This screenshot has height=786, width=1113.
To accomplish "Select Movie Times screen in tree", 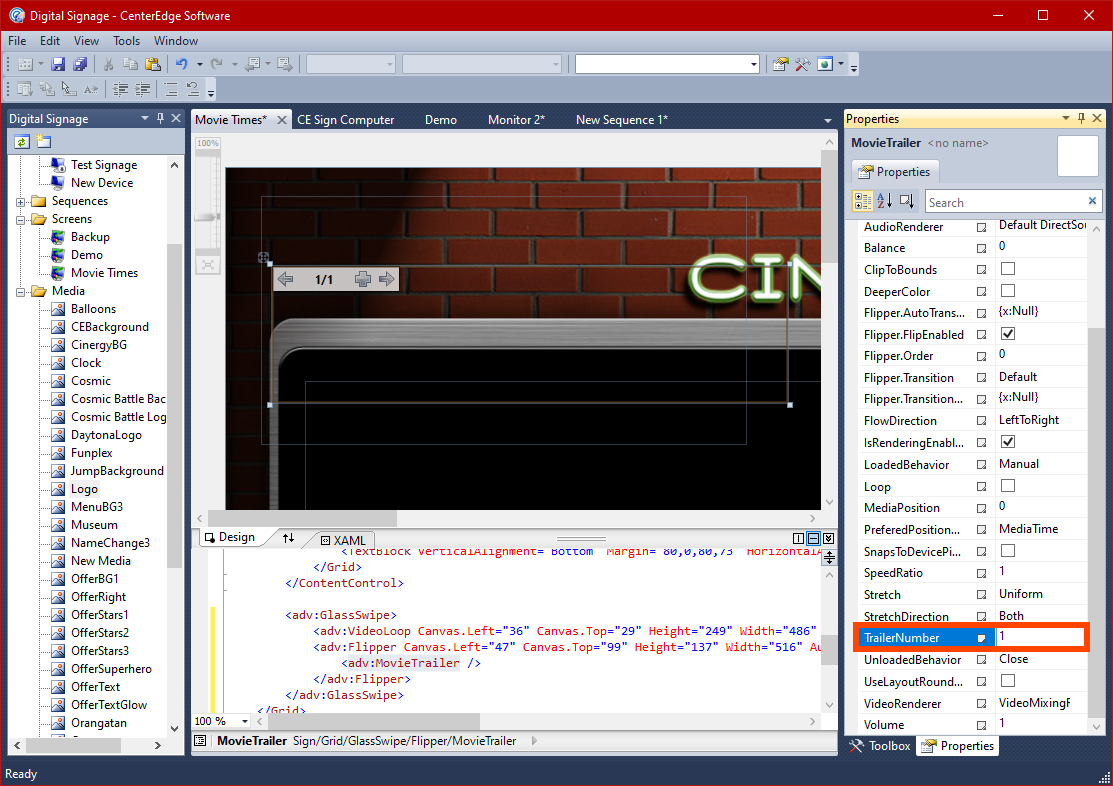I will click(x=104, y=273).
